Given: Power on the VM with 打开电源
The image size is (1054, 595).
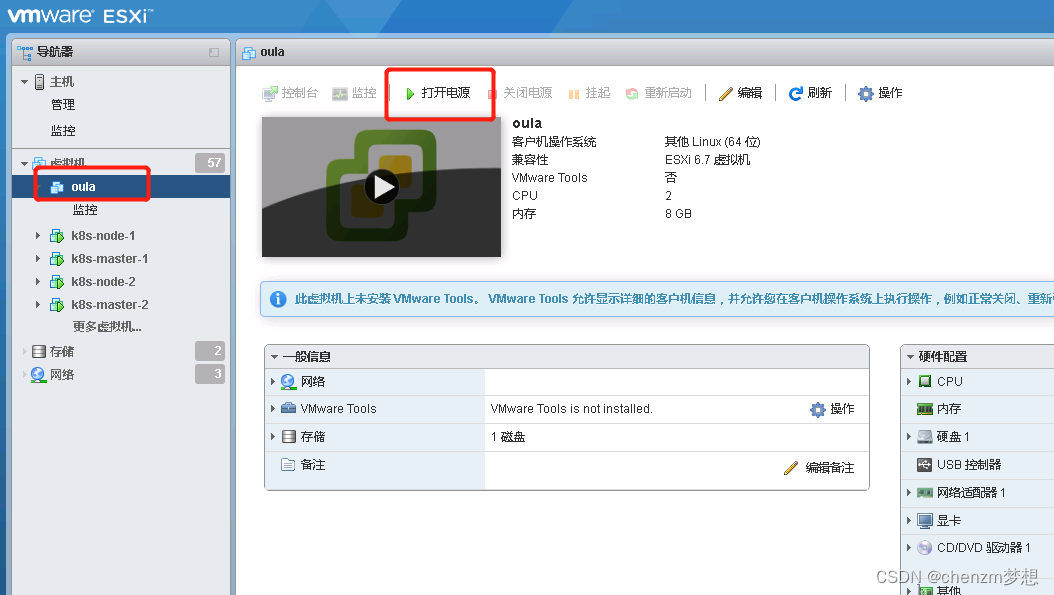Looking at the screenshot, I should pos(438,93).
